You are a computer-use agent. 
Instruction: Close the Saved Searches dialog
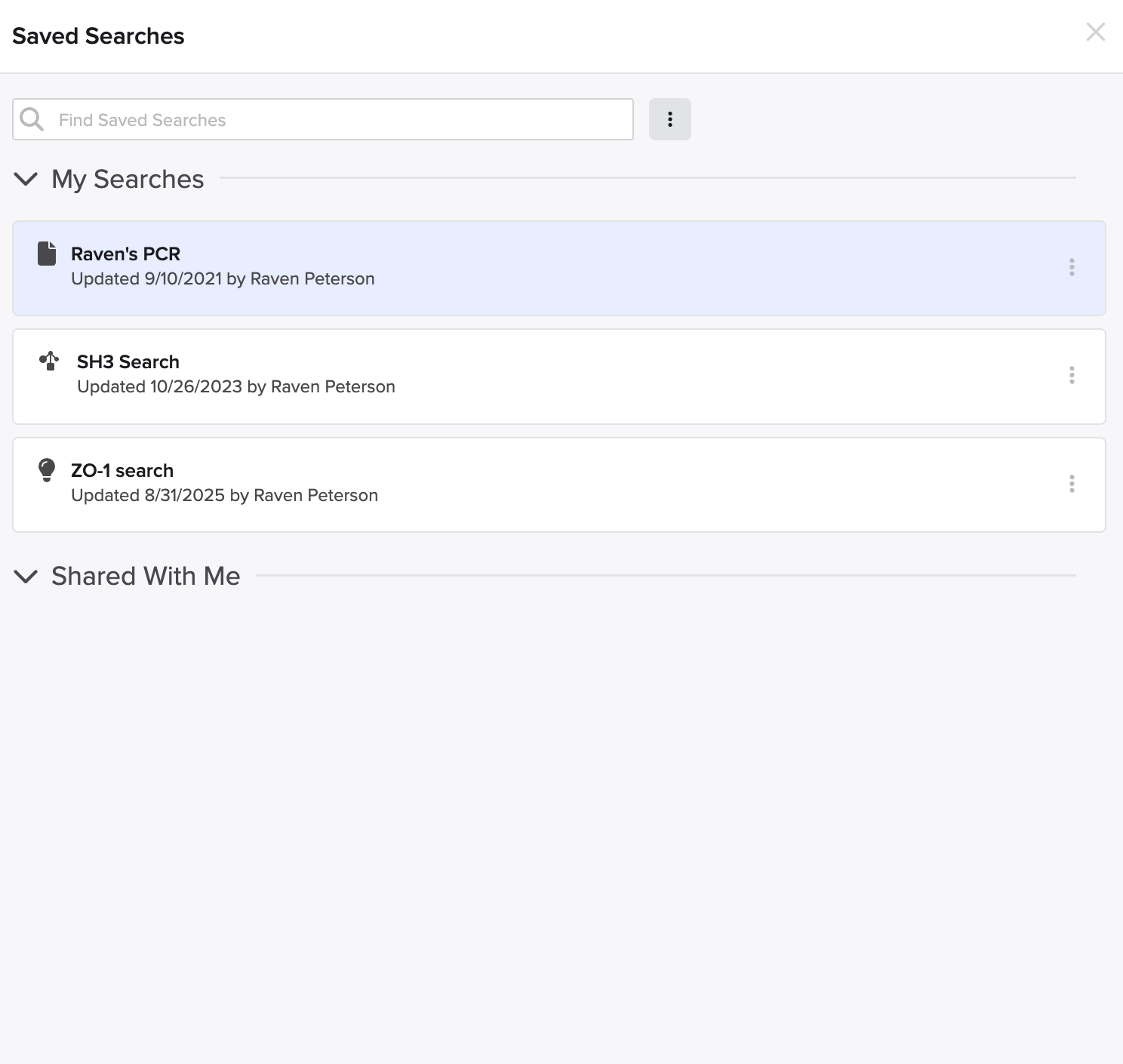point(1095,32)
